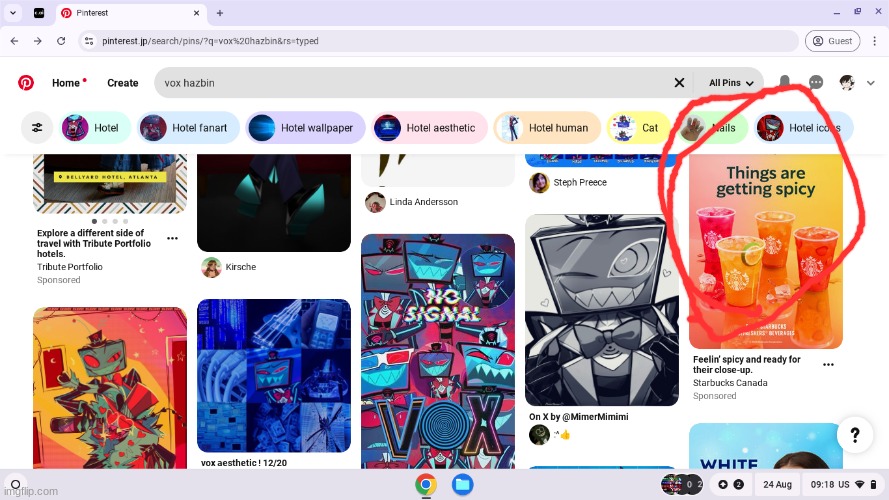889x500 pixels.
Task: Open the Starbucks Canada advertiser link
Action: (x=730, y=383)
